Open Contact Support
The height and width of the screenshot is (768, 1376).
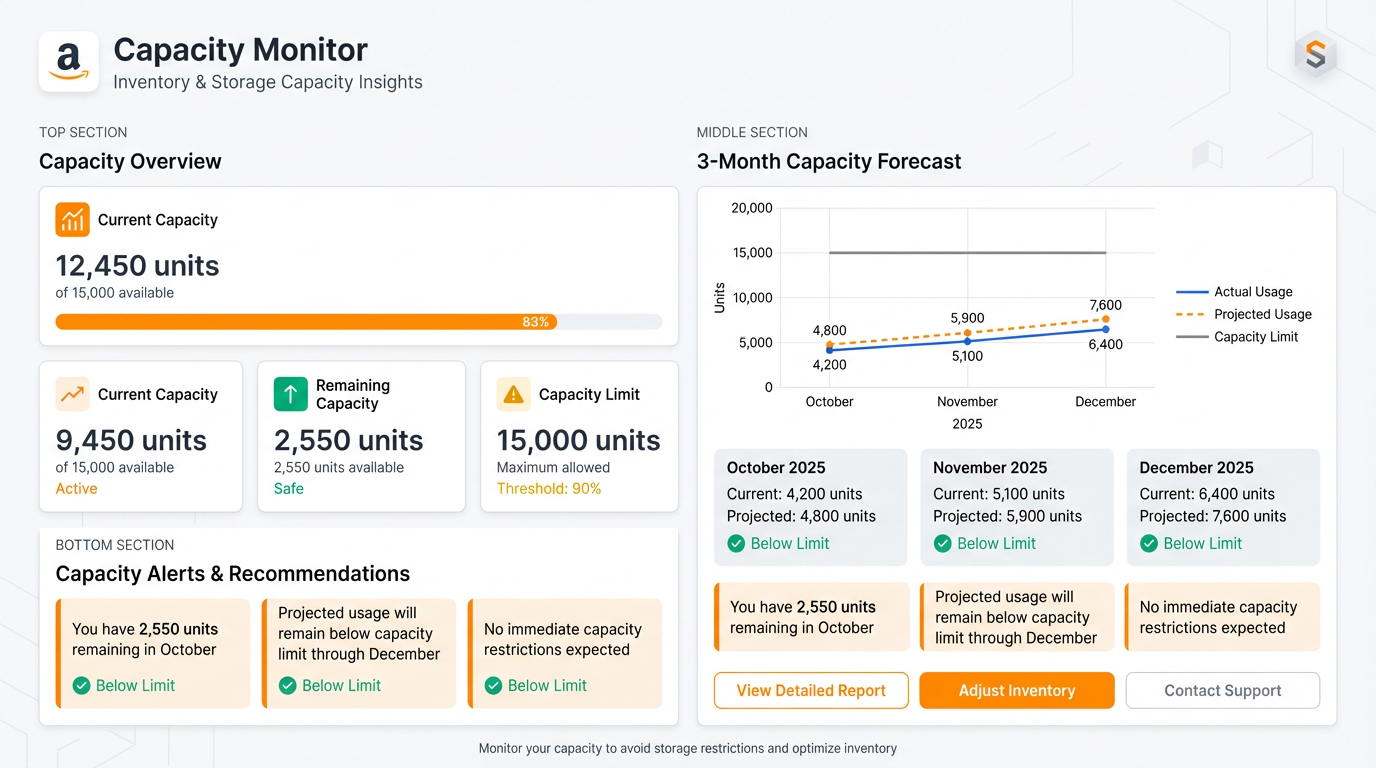tap(1222, 690)
